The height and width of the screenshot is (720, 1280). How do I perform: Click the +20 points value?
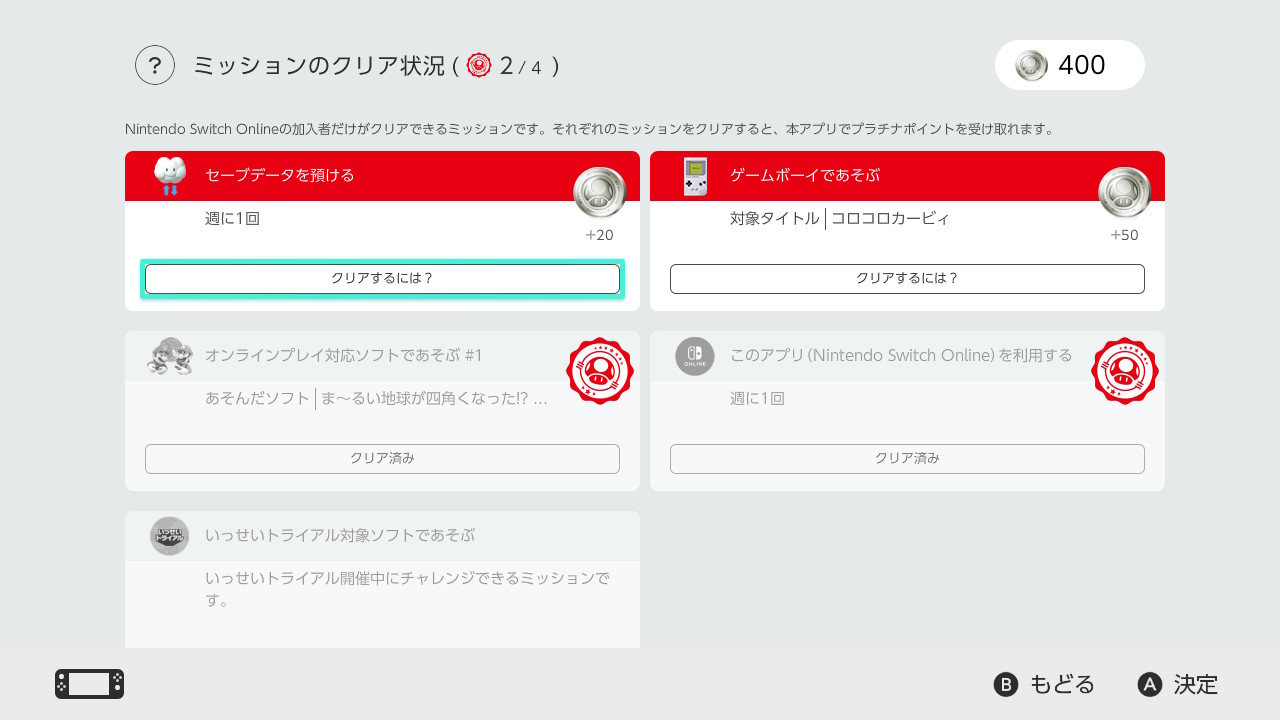coord(600,235)
